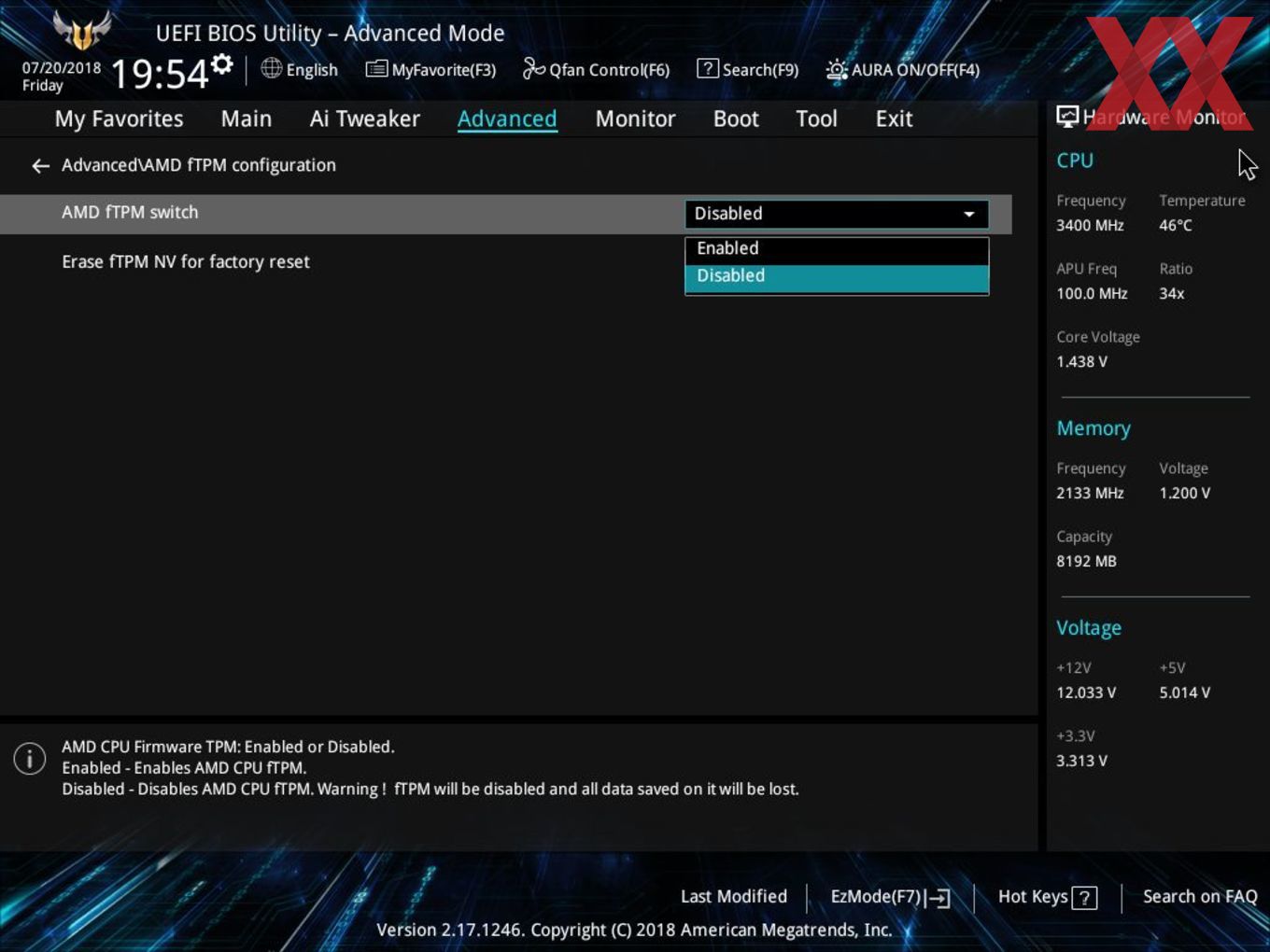
Task: Click the memory capacity 8192 MB
Action: (x=1086, y=562)
